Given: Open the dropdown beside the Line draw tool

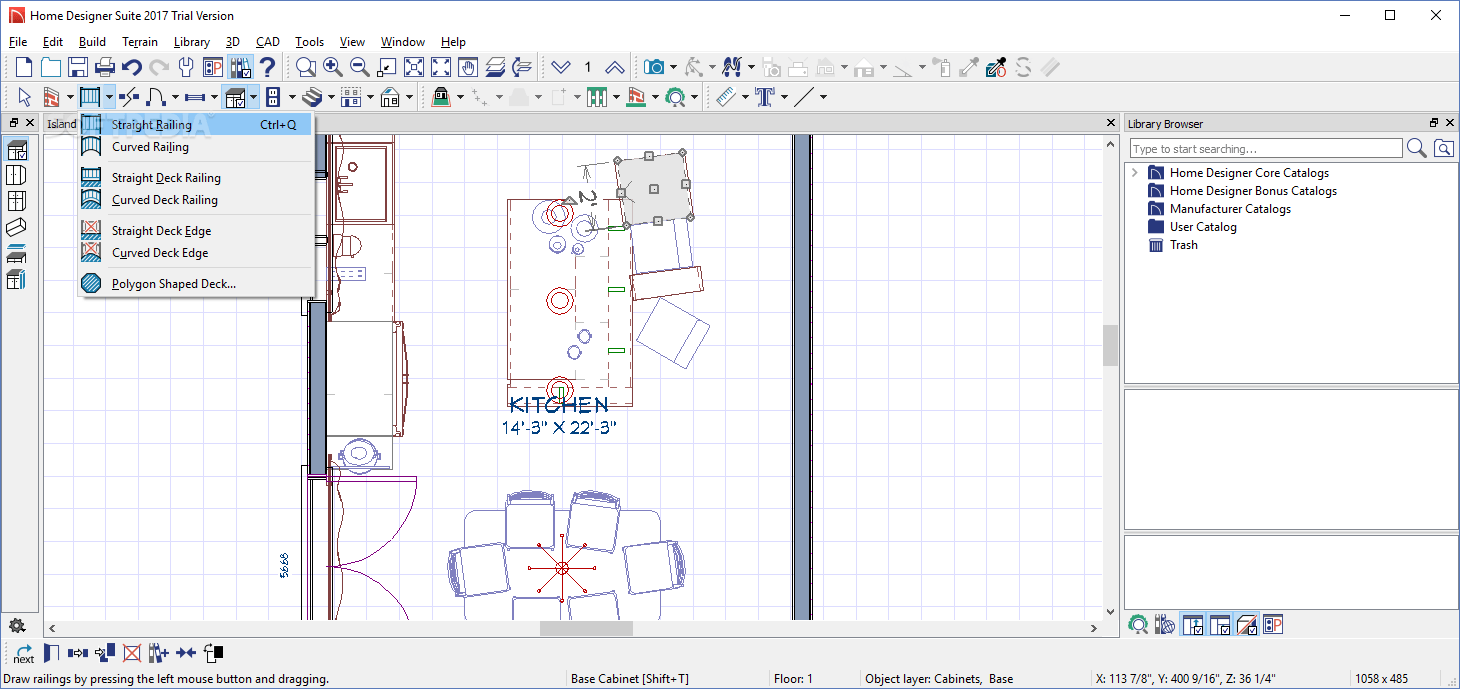Looking at the screenshot, I should [823, 97].
